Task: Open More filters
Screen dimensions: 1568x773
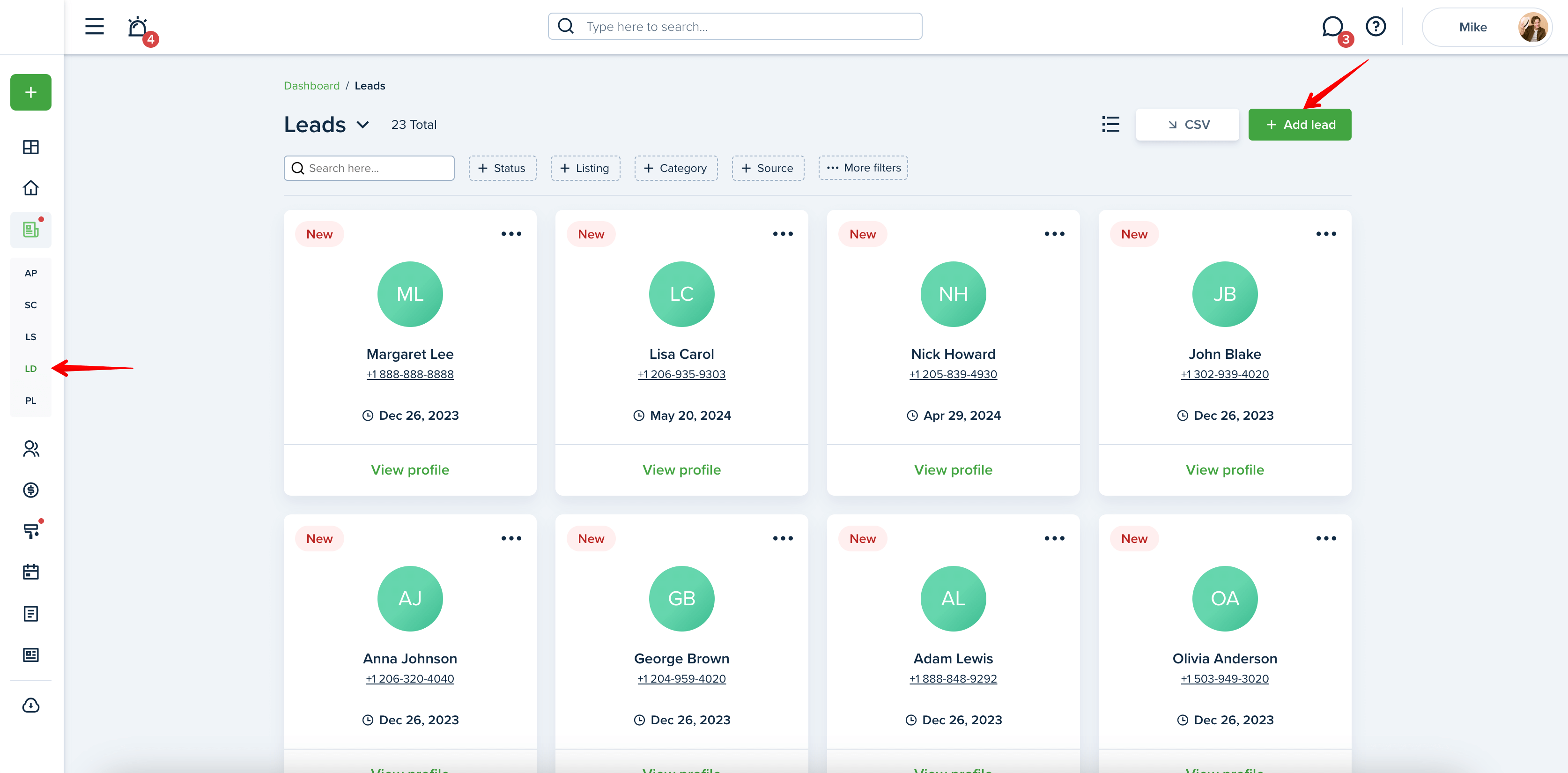Action: coord(863,168)
